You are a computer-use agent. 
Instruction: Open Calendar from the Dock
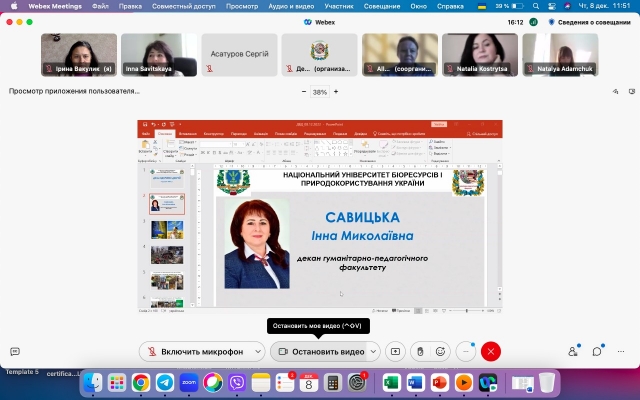tap(309, 382)
